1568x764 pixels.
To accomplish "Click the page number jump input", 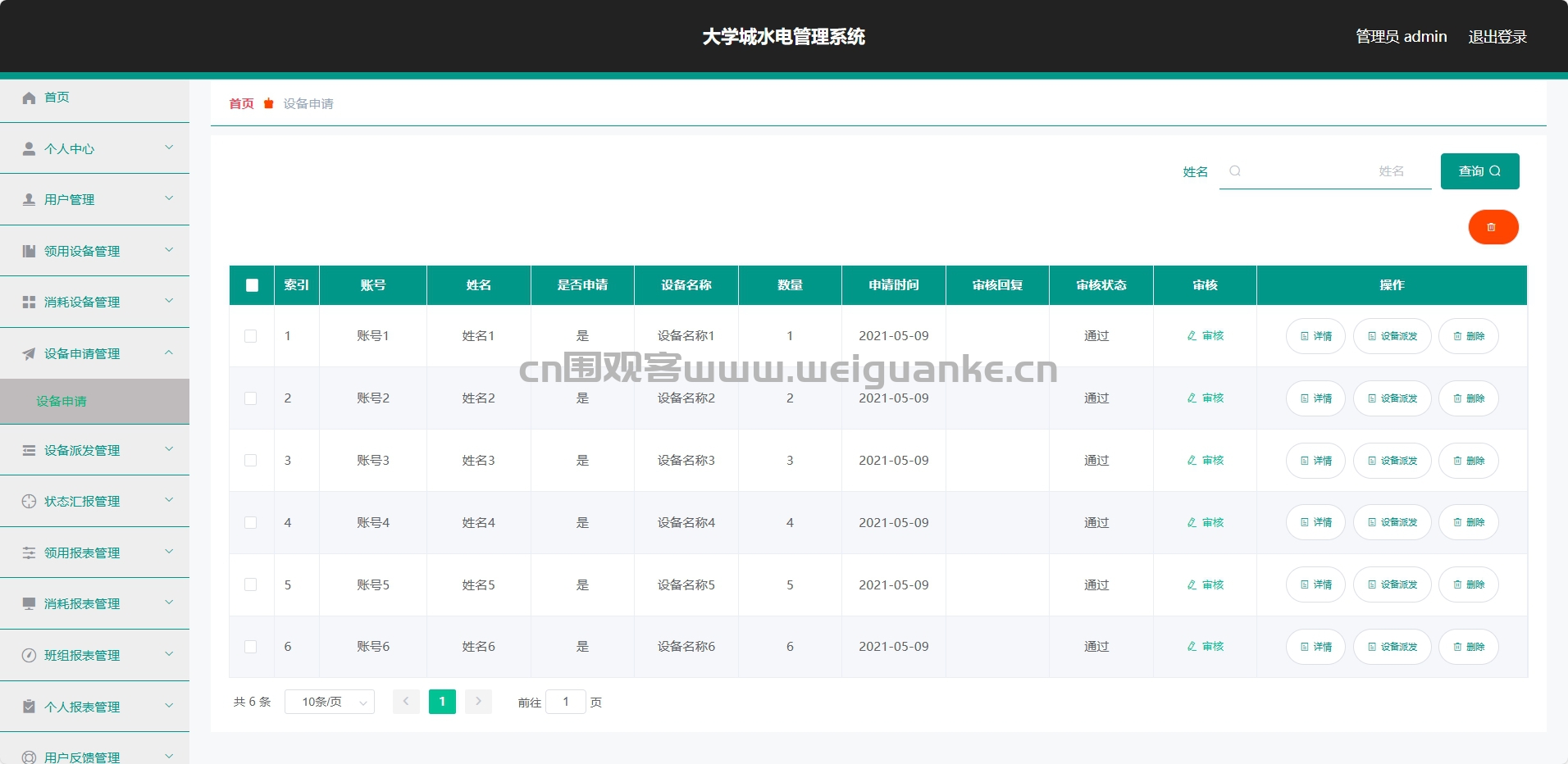I will point(566,702).
